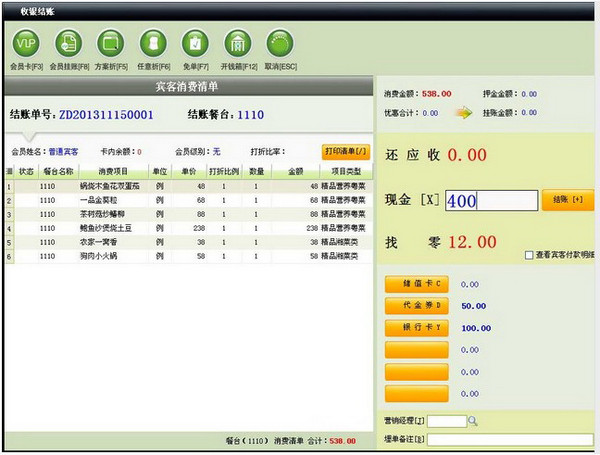
Task: Click bank card amount 100.00
Action: (476, 328)
